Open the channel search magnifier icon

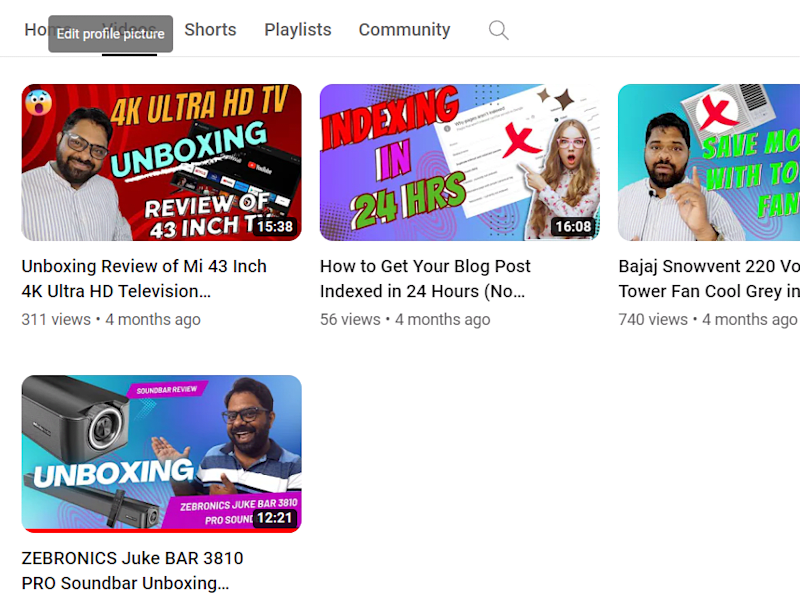tap(498, 30)
